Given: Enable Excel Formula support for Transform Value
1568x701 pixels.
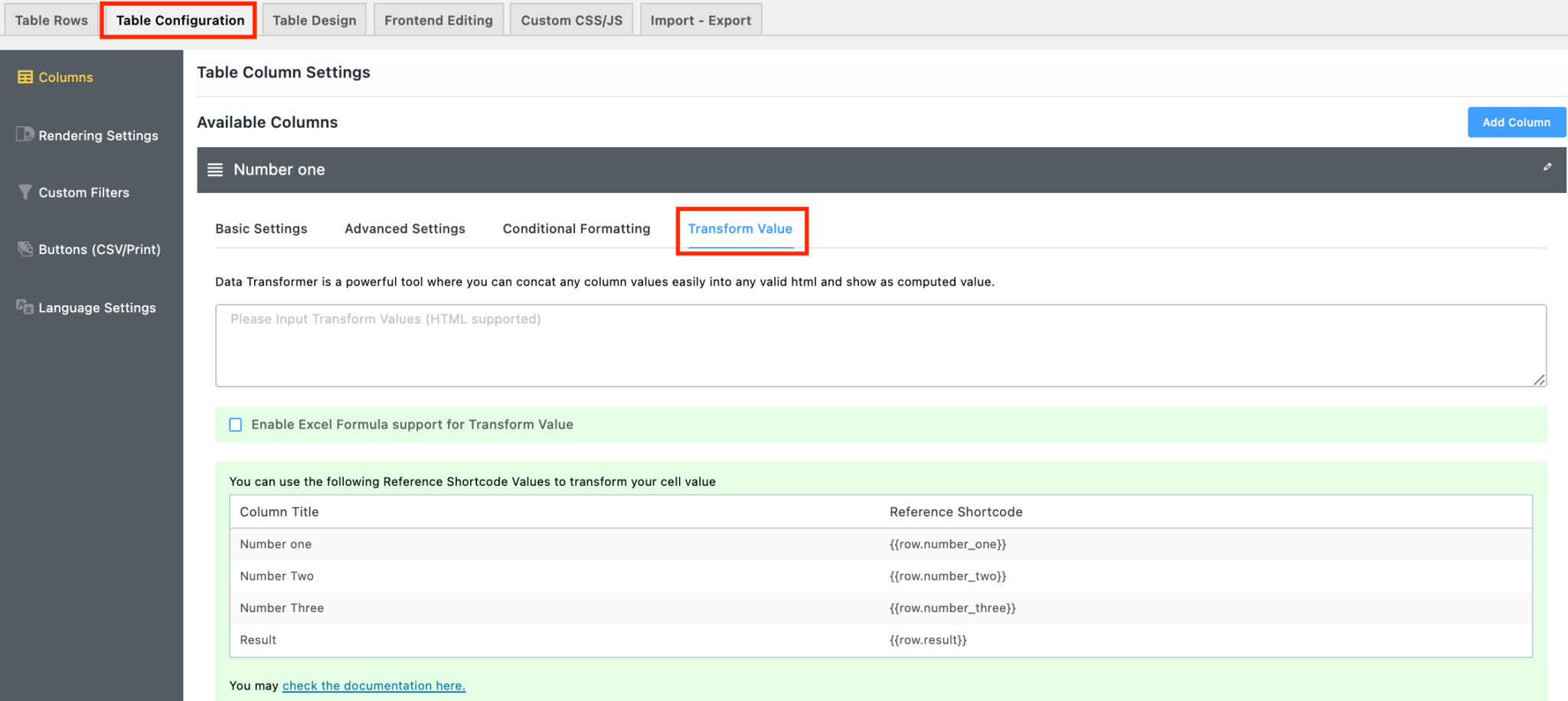Looking at the screenshot, I should [235, 424].
